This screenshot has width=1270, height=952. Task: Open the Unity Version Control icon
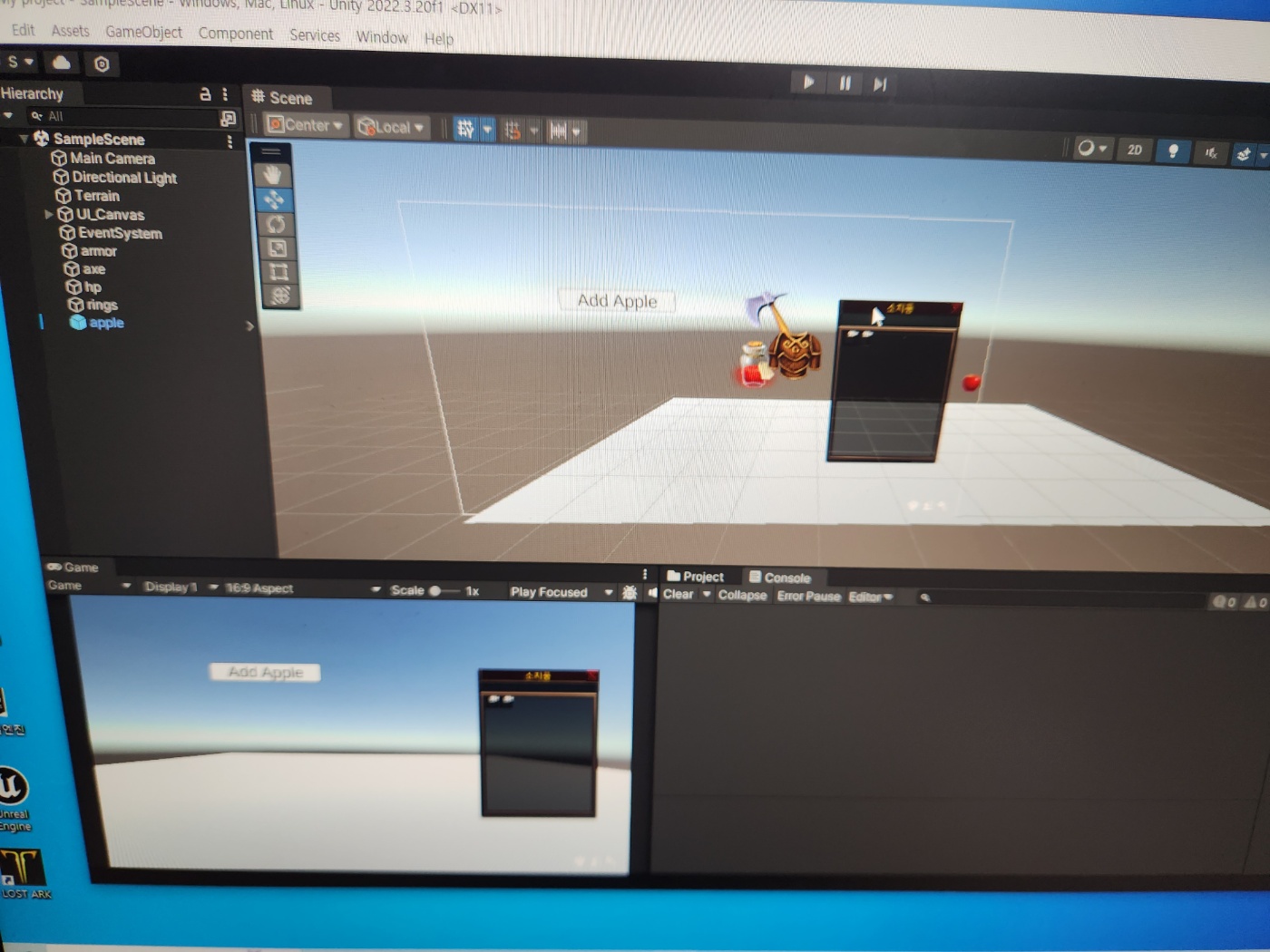pyautogui.click(x=102, y=64)
